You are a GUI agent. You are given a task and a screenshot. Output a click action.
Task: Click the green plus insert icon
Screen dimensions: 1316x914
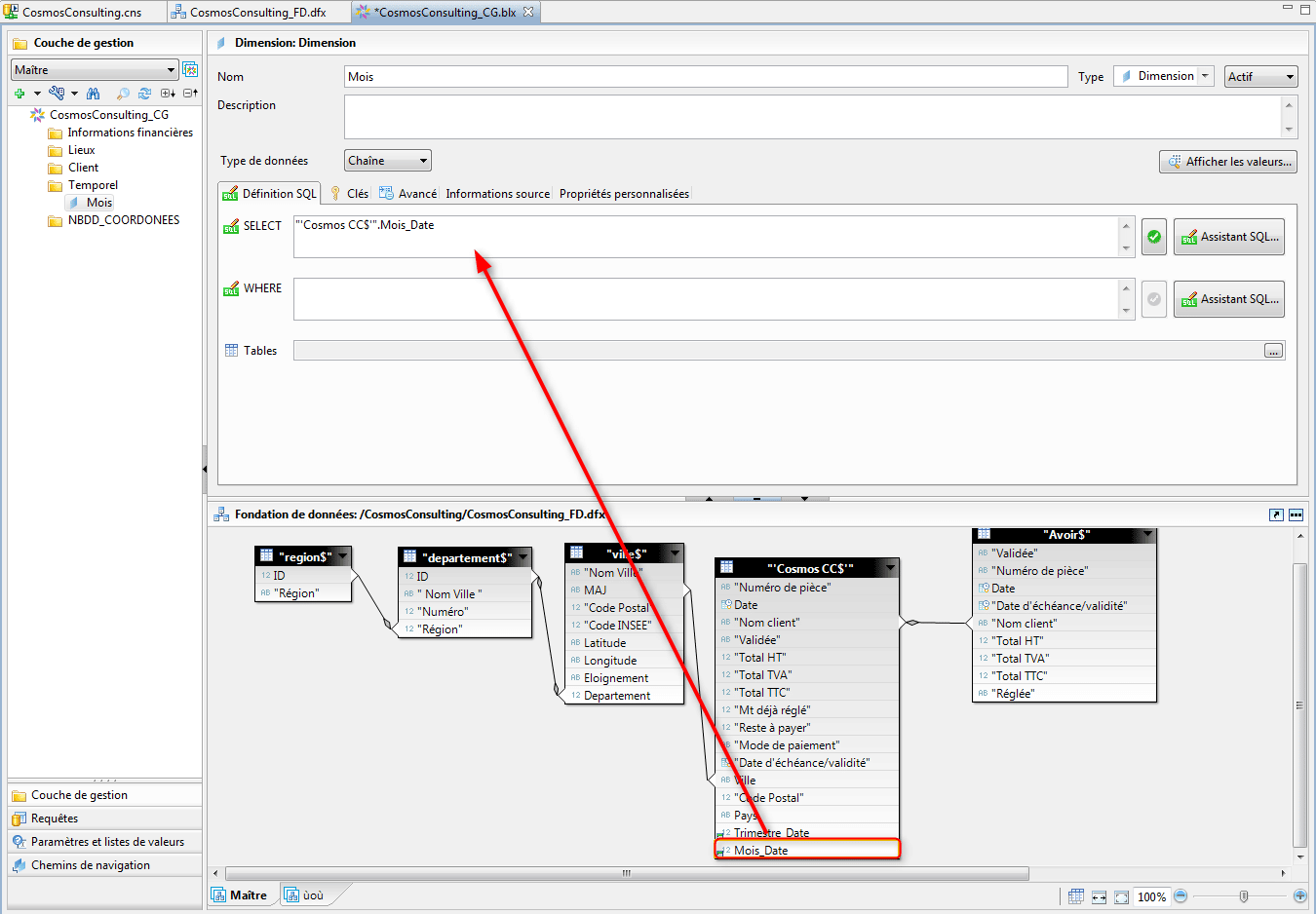pyautogui.click(x=19, y=94)
